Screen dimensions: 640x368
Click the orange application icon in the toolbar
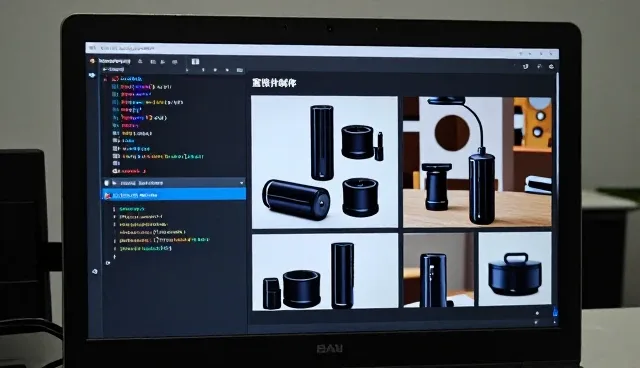click(92, 61)
